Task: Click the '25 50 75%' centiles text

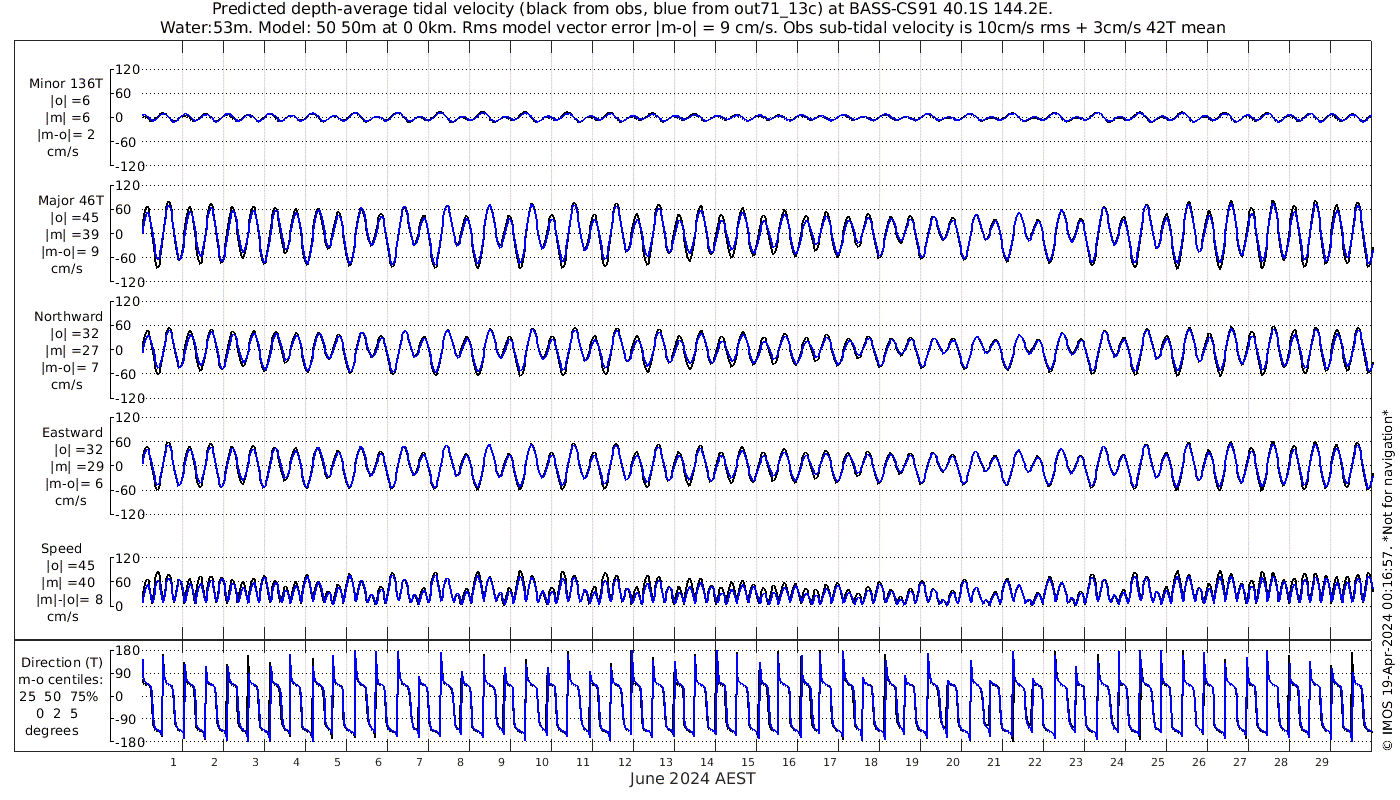Action: (62, 696)
